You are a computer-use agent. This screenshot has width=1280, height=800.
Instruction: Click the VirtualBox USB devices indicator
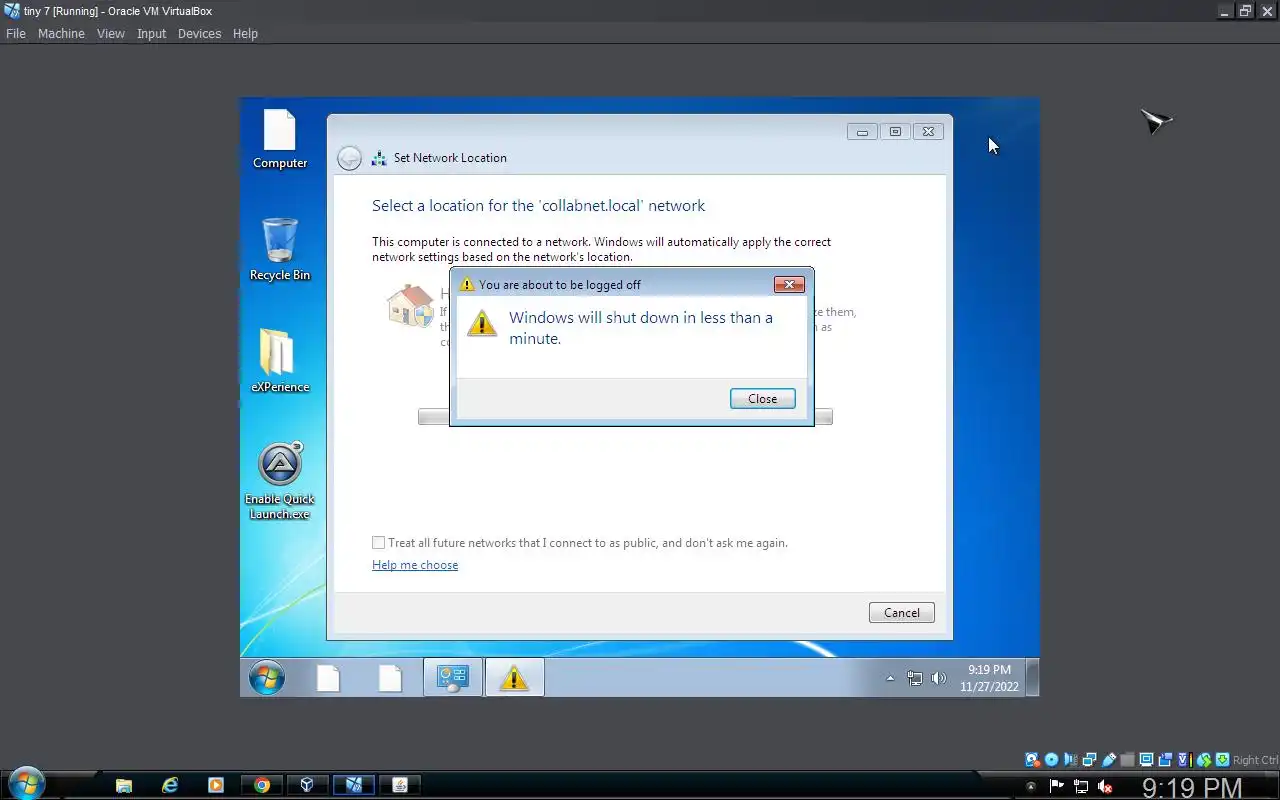click(x=1108, y=760)
